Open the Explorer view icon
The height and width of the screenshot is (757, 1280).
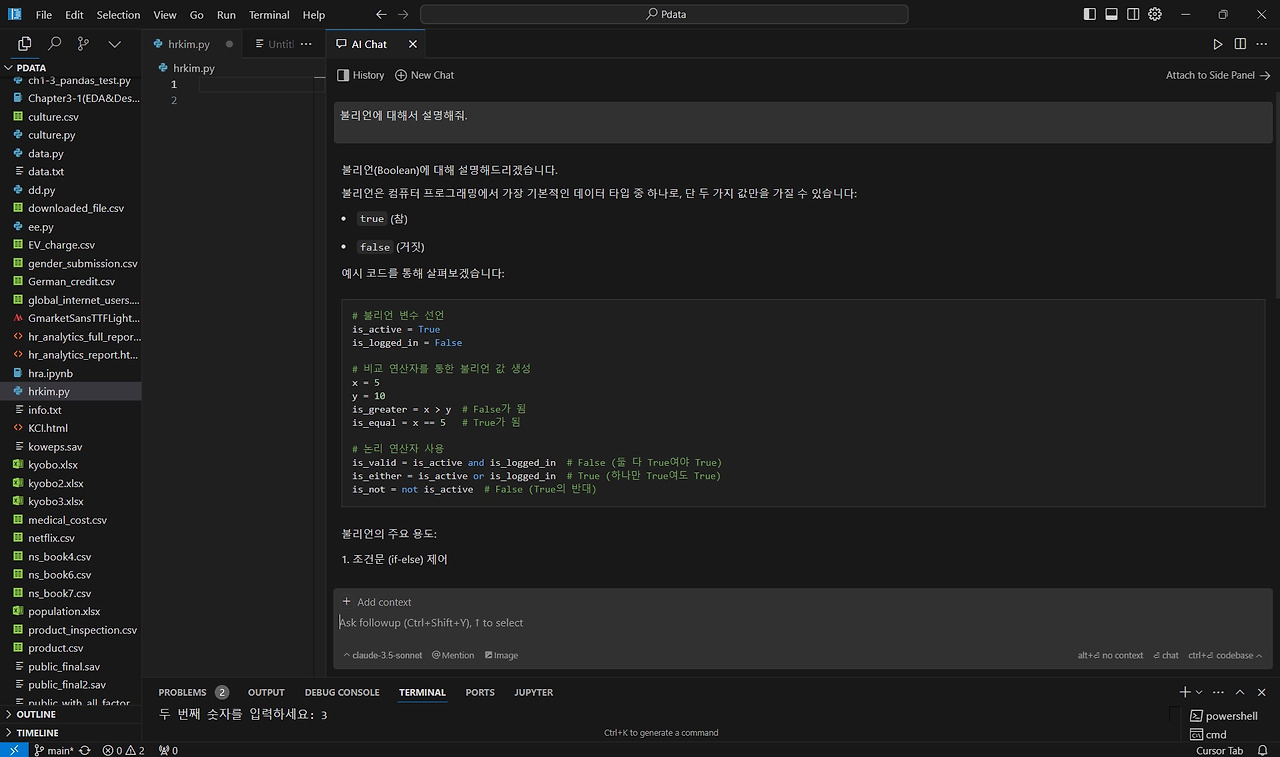pyautogui.click(x=25, y=44)
